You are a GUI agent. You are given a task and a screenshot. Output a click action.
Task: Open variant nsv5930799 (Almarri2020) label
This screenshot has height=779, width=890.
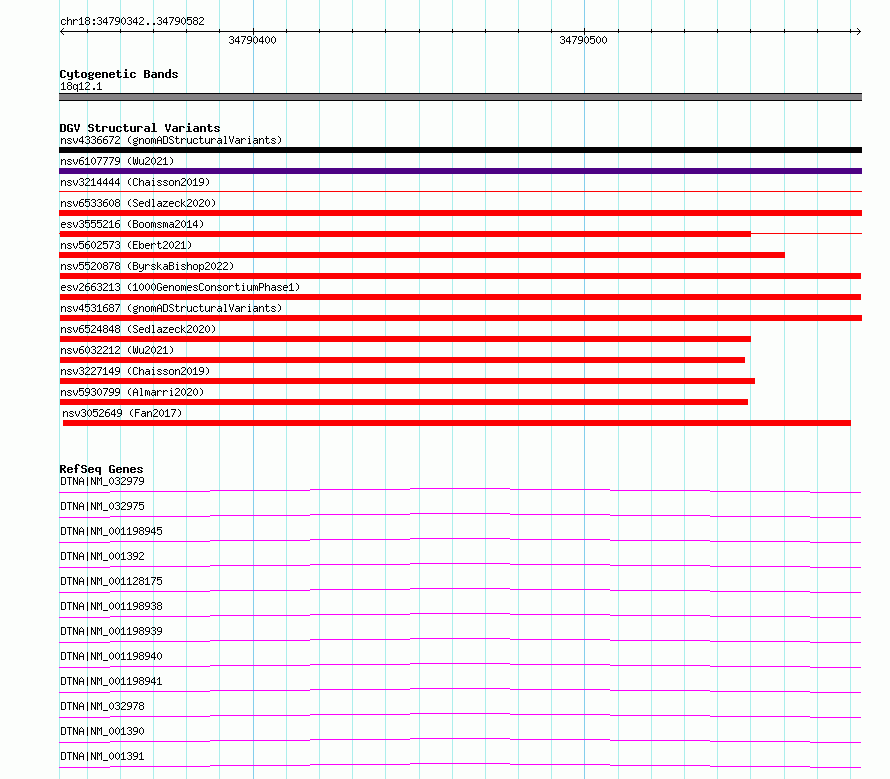click(x=132, y=392)
